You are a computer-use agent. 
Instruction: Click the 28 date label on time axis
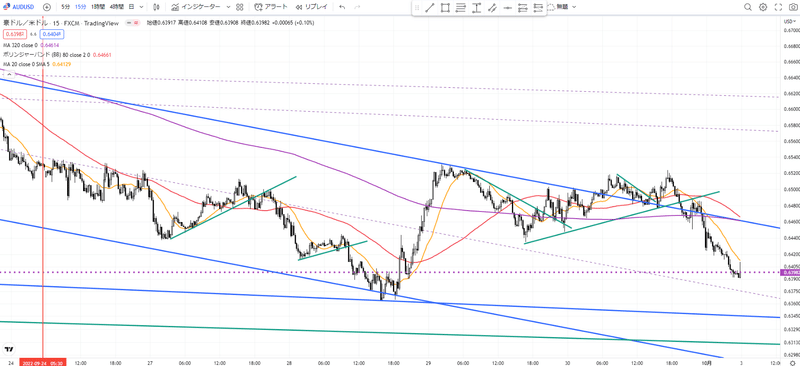(290, 363)
